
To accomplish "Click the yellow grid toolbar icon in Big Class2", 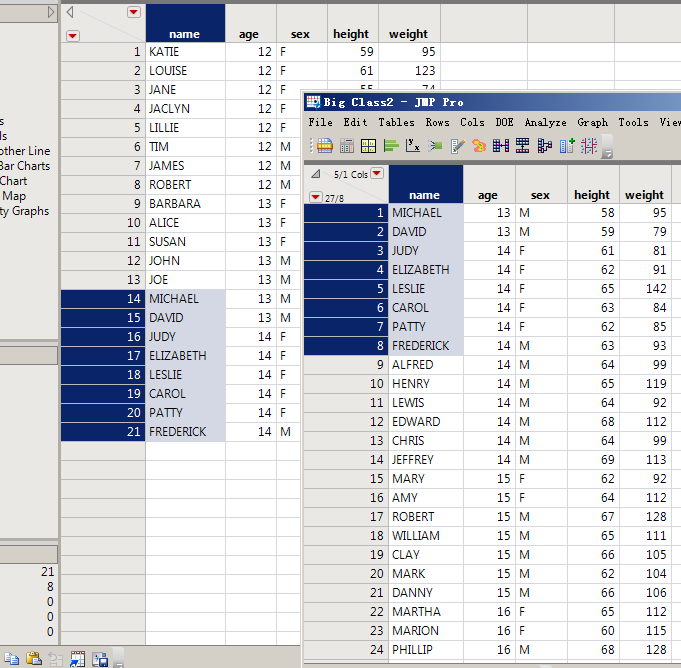I will [369, 146].
